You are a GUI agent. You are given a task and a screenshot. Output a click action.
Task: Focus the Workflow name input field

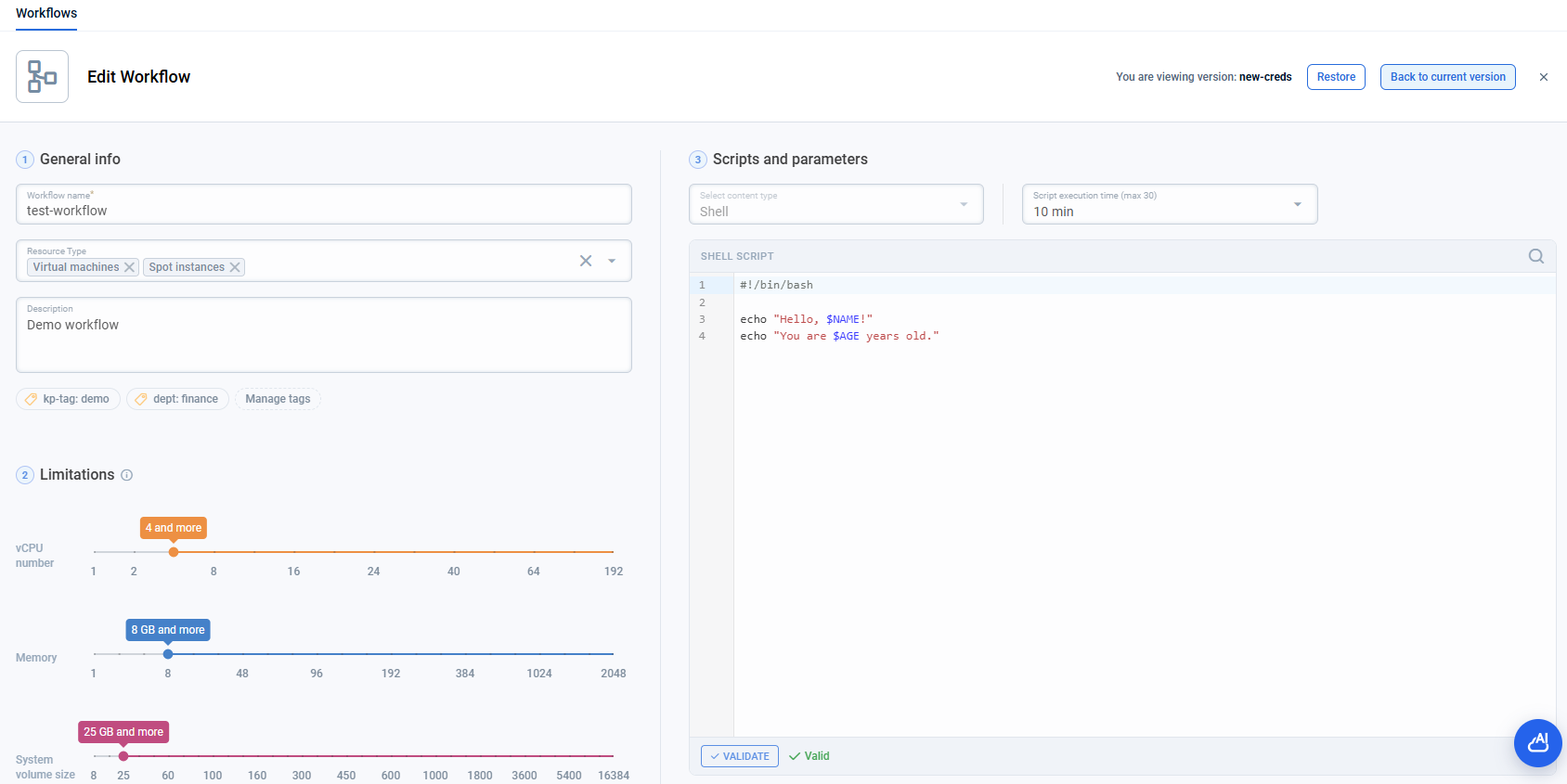click(324, 204)
